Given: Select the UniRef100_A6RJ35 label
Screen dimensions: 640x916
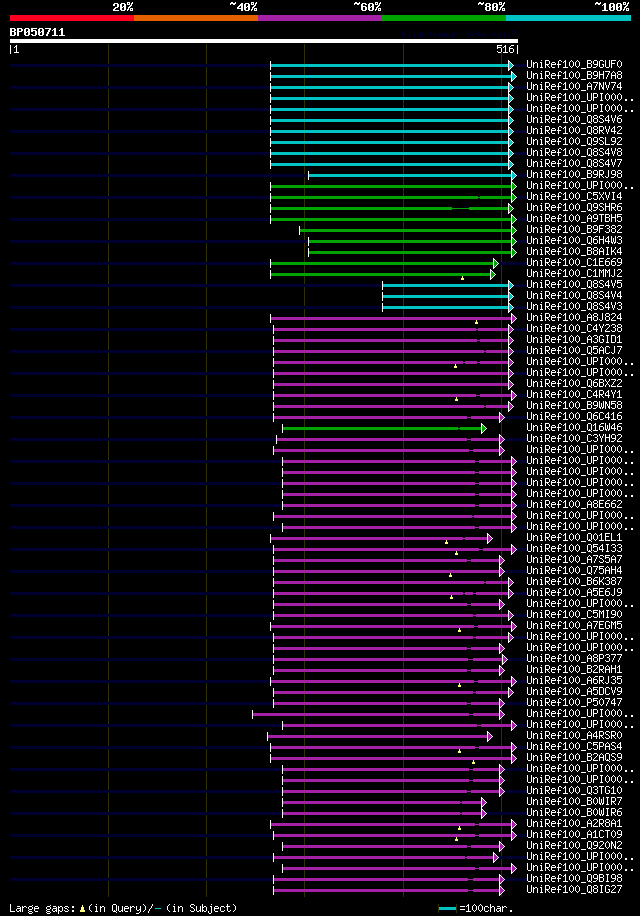Looking at the screenshot, I should tap(574, 681).
